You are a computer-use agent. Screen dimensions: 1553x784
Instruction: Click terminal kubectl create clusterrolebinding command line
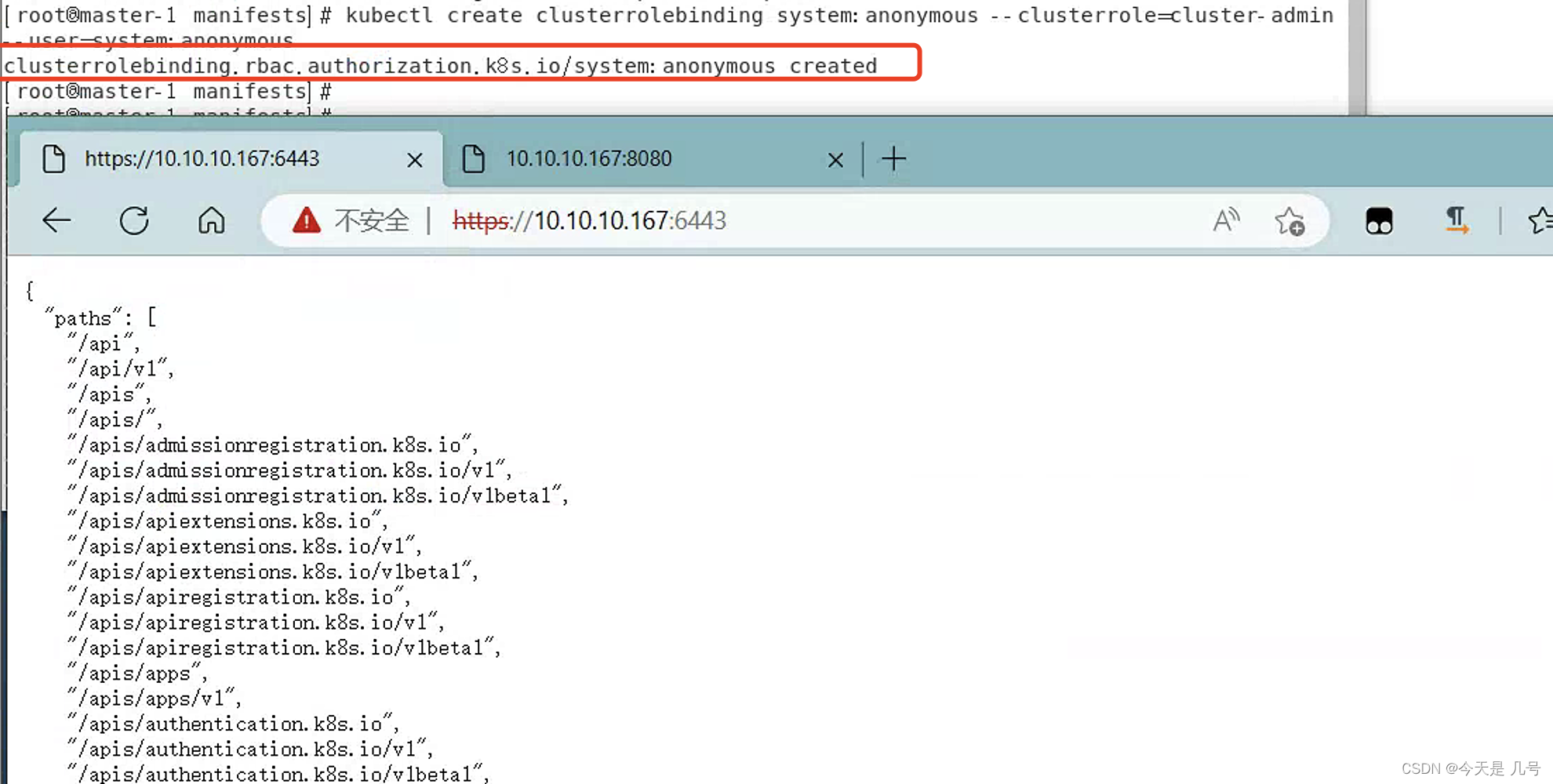[x=669, y=15]
